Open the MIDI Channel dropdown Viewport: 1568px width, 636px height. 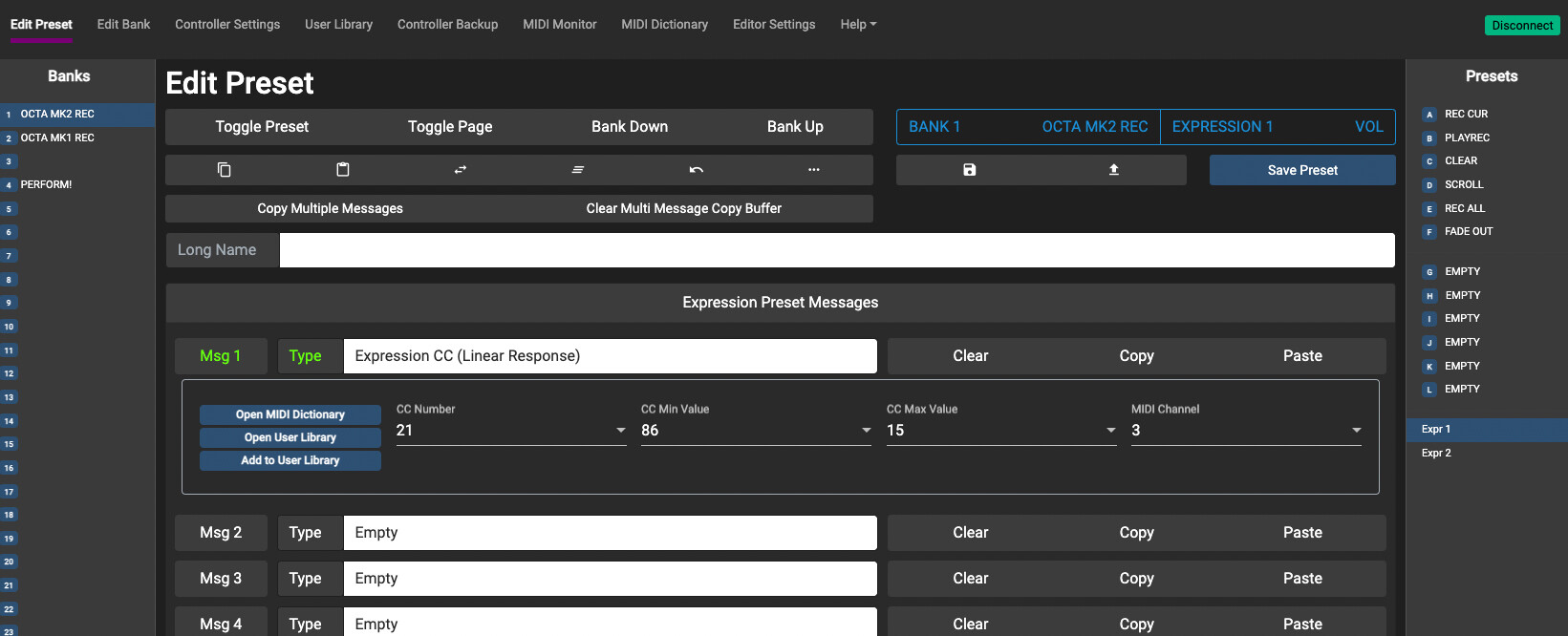[1246, 431]
